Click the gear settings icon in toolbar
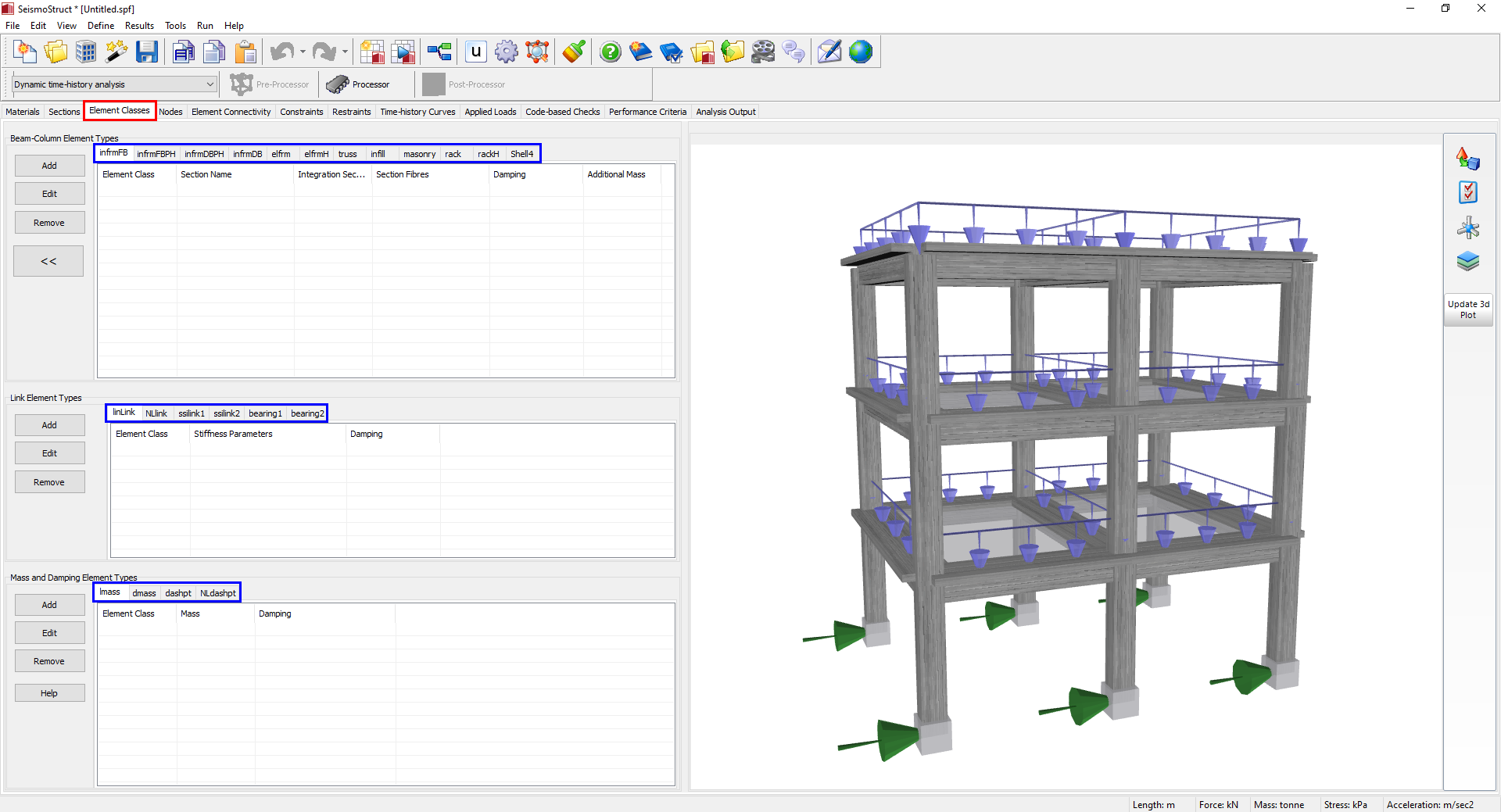 [507, 52]
